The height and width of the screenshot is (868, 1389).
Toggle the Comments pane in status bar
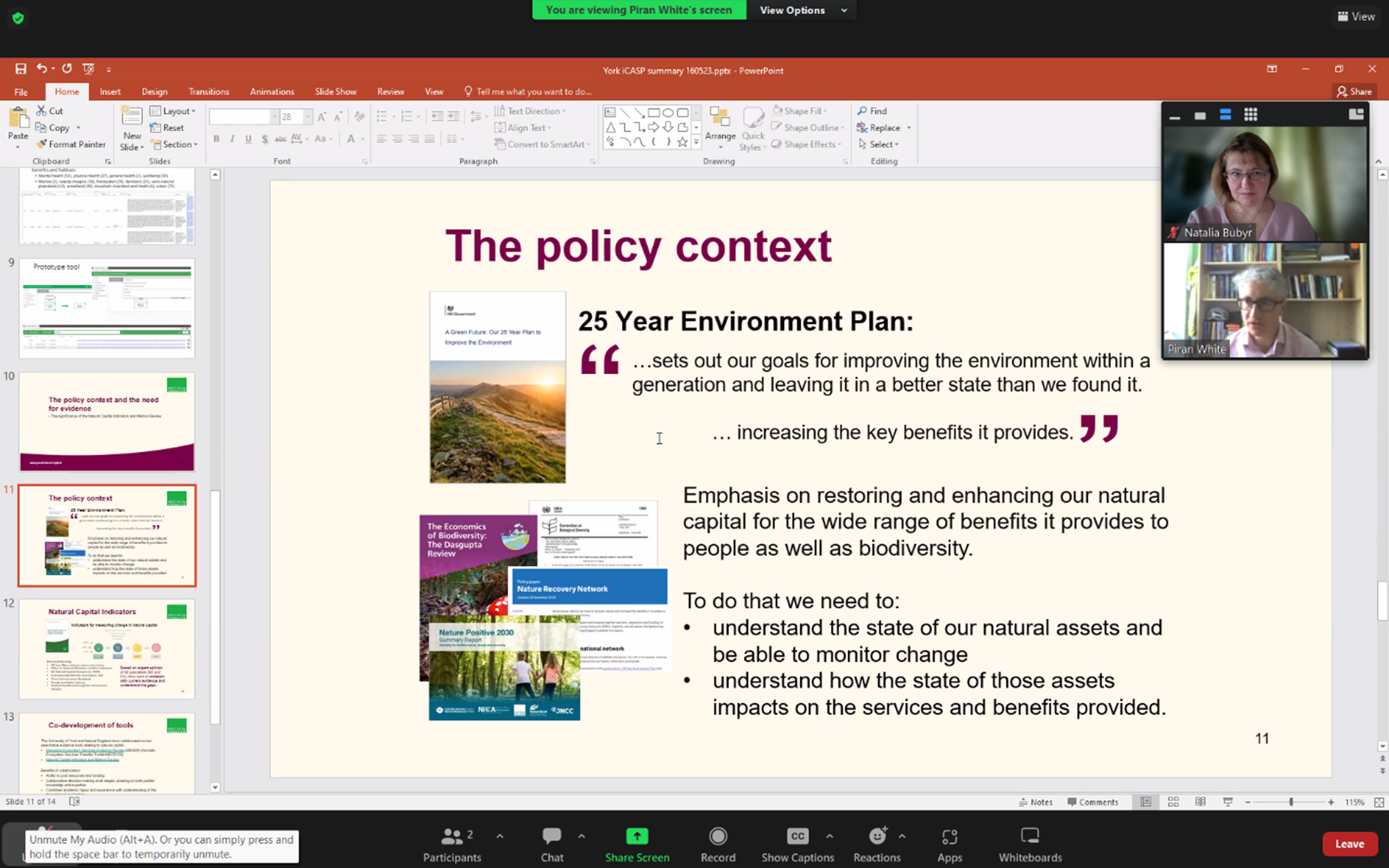click(x=1093, y=802)
